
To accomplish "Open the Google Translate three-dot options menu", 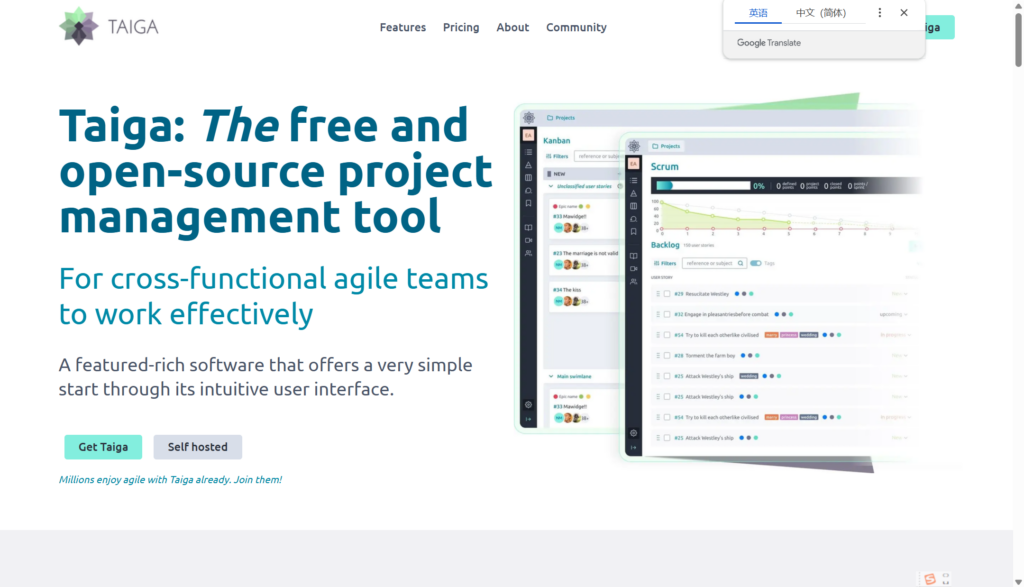I will pyautogui.click(x=880, y=13).
